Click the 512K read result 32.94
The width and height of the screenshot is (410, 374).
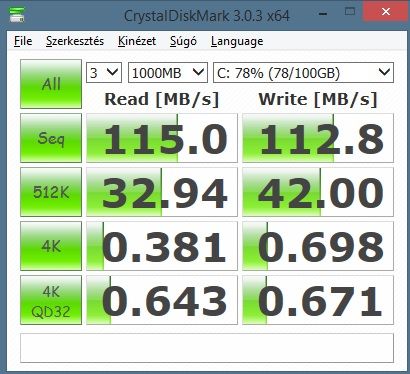pyautogui.click(x=162, y=192)
